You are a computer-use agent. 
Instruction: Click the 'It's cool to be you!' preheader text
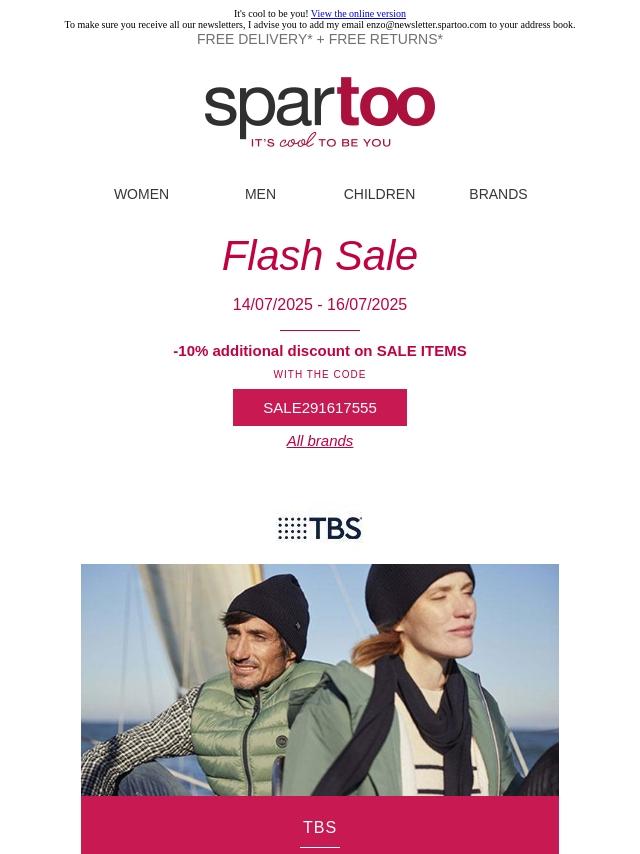click(271, 14)
